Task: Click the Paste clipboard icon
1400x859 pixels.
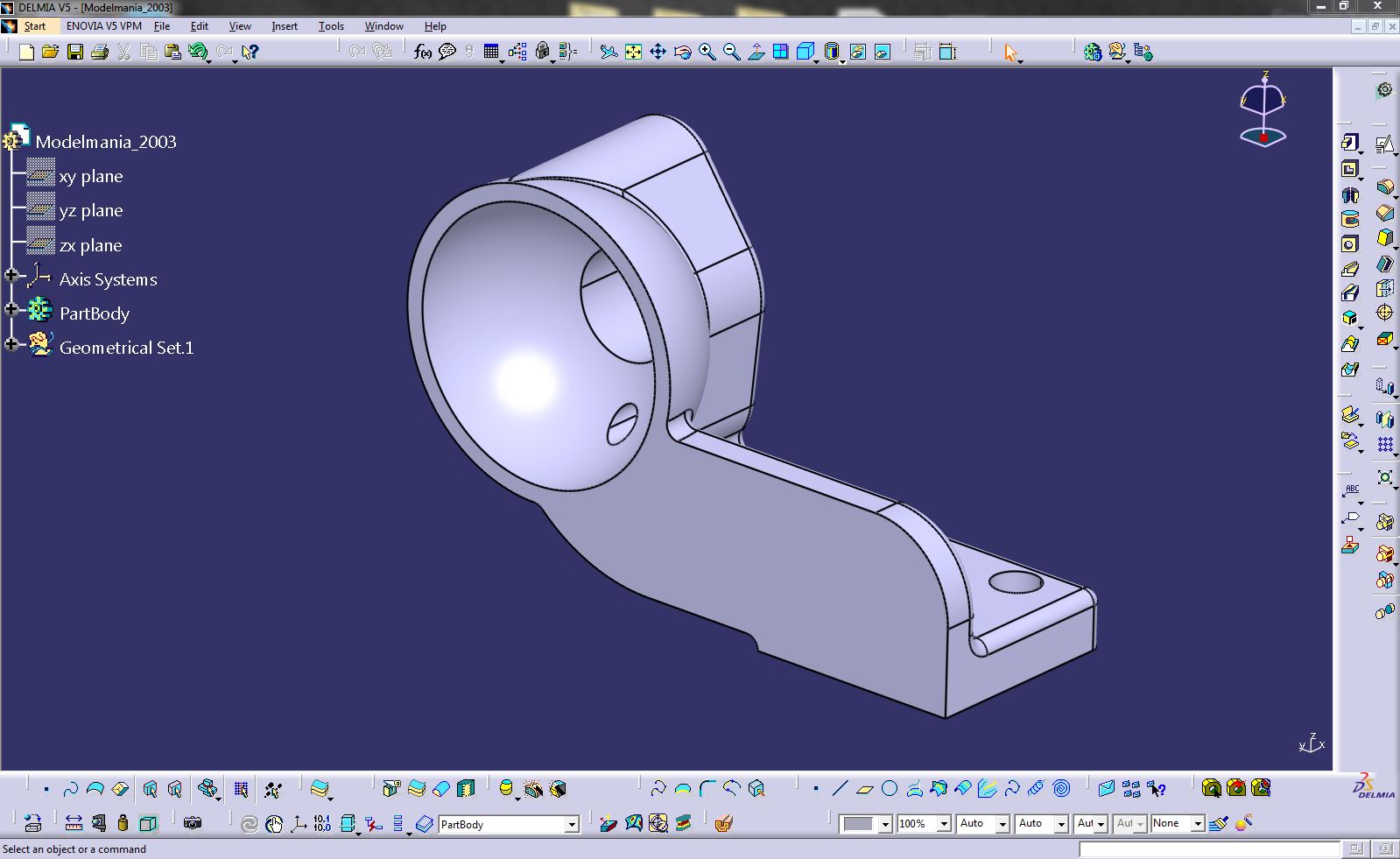Action: click(x=172, y=53)
